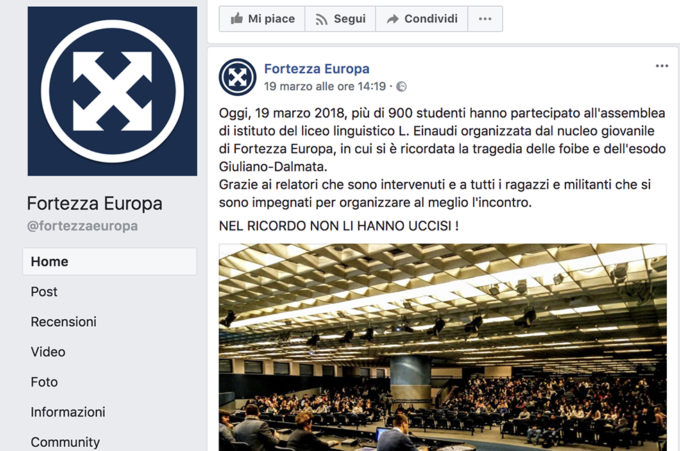Click the 19 marzo alle ore 14:19 timestamp
This screenshot has width=680, height=451.
point(325,86)
